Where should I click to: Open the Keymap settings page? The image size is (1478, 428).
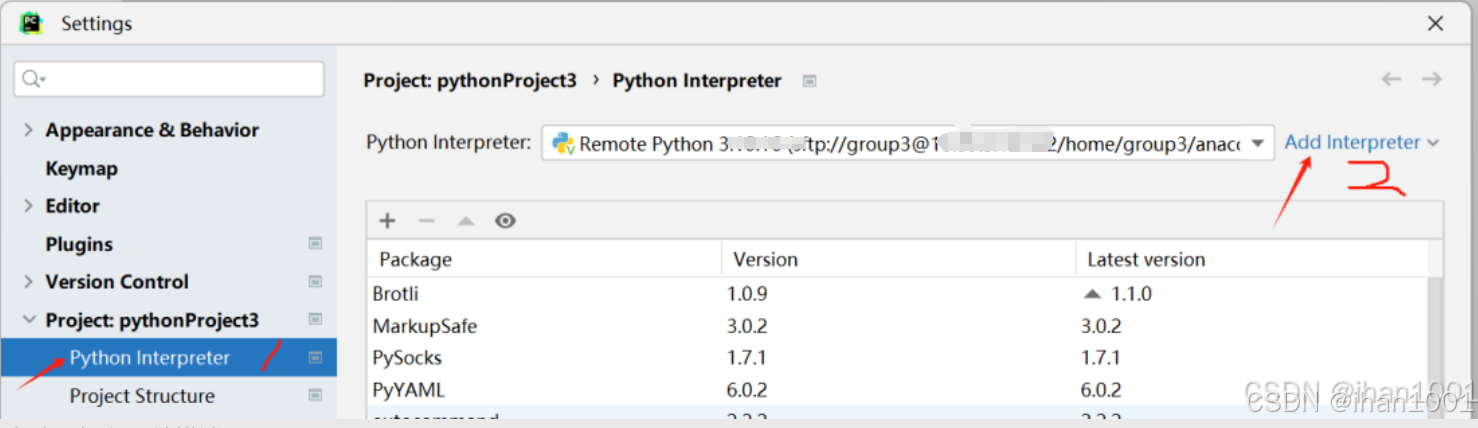81,168
